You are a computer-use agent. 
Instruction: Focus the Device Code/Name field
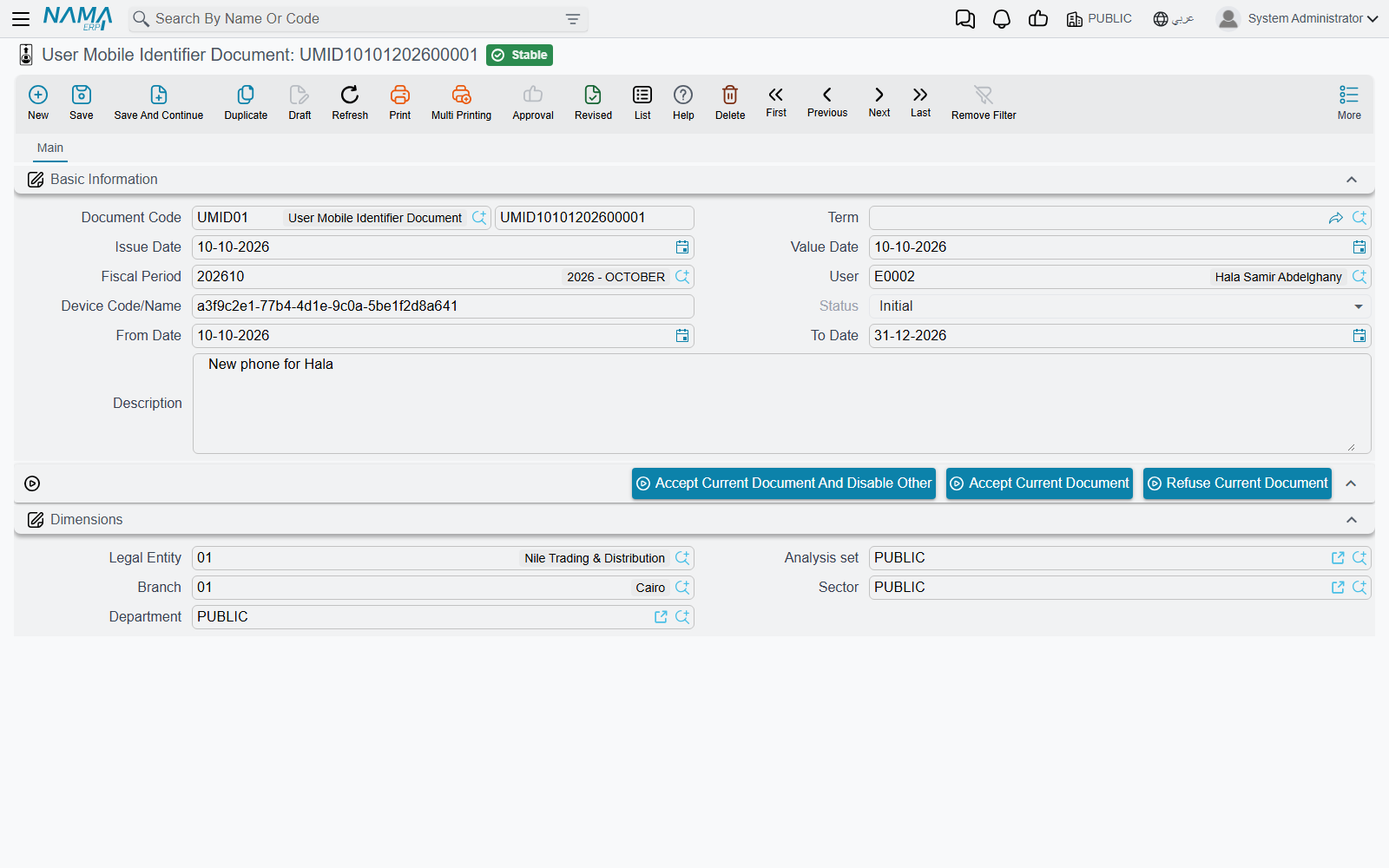[443, 306]
